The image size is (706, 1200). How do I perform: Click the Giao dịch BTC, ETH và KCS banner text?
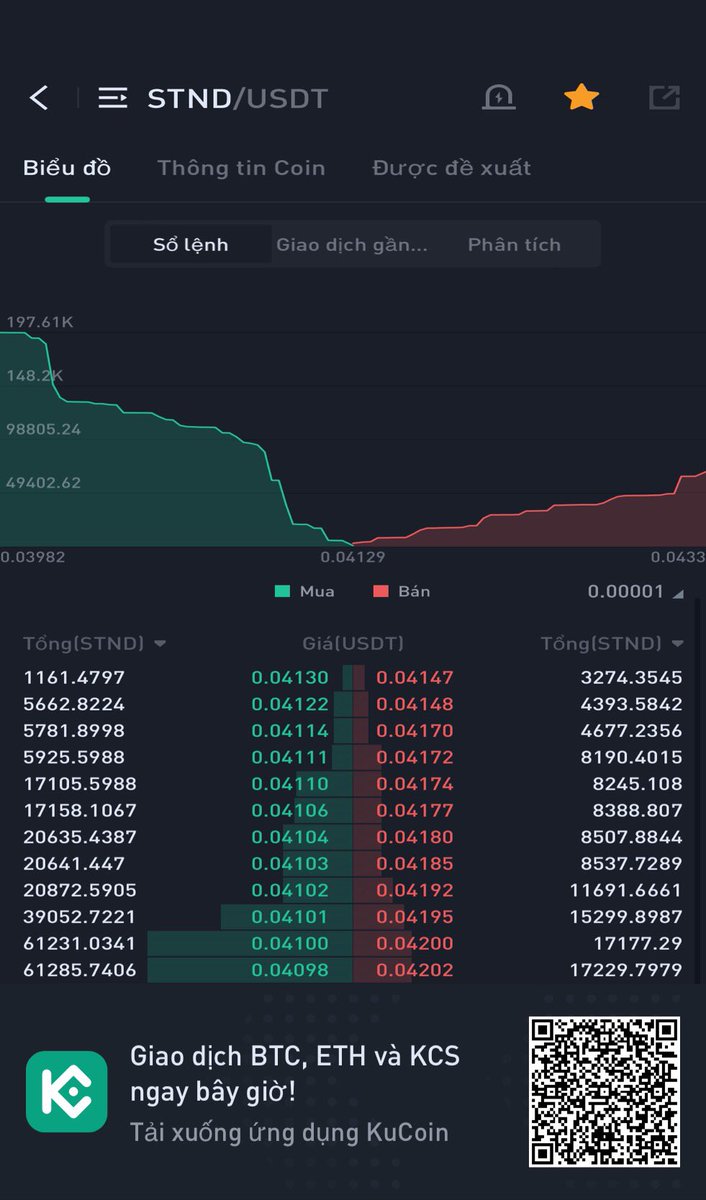(295, 1073)
